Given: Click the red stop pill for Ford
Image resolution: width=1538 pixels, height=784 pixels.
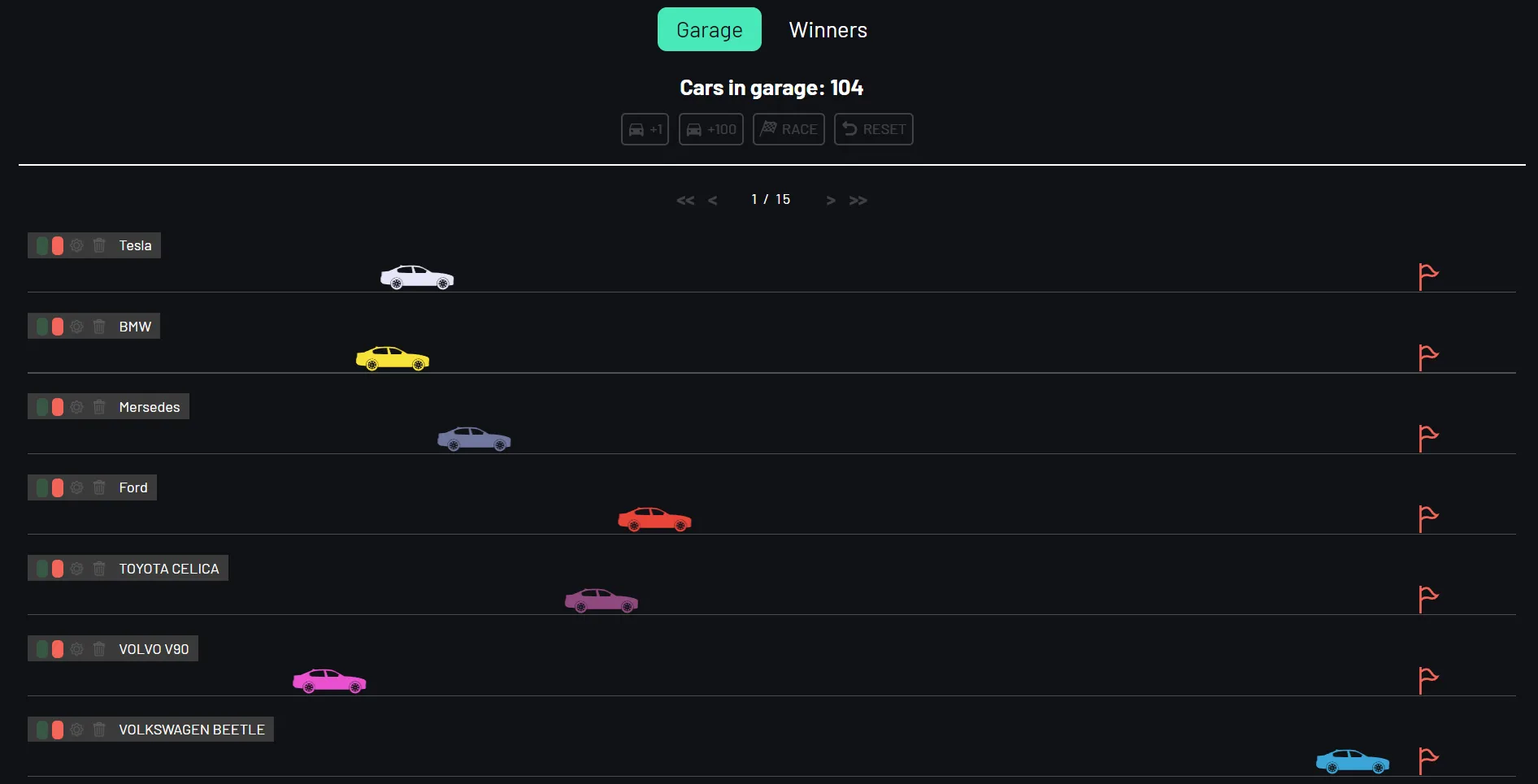Looking at the screenshot, I should tap(58, 487).
